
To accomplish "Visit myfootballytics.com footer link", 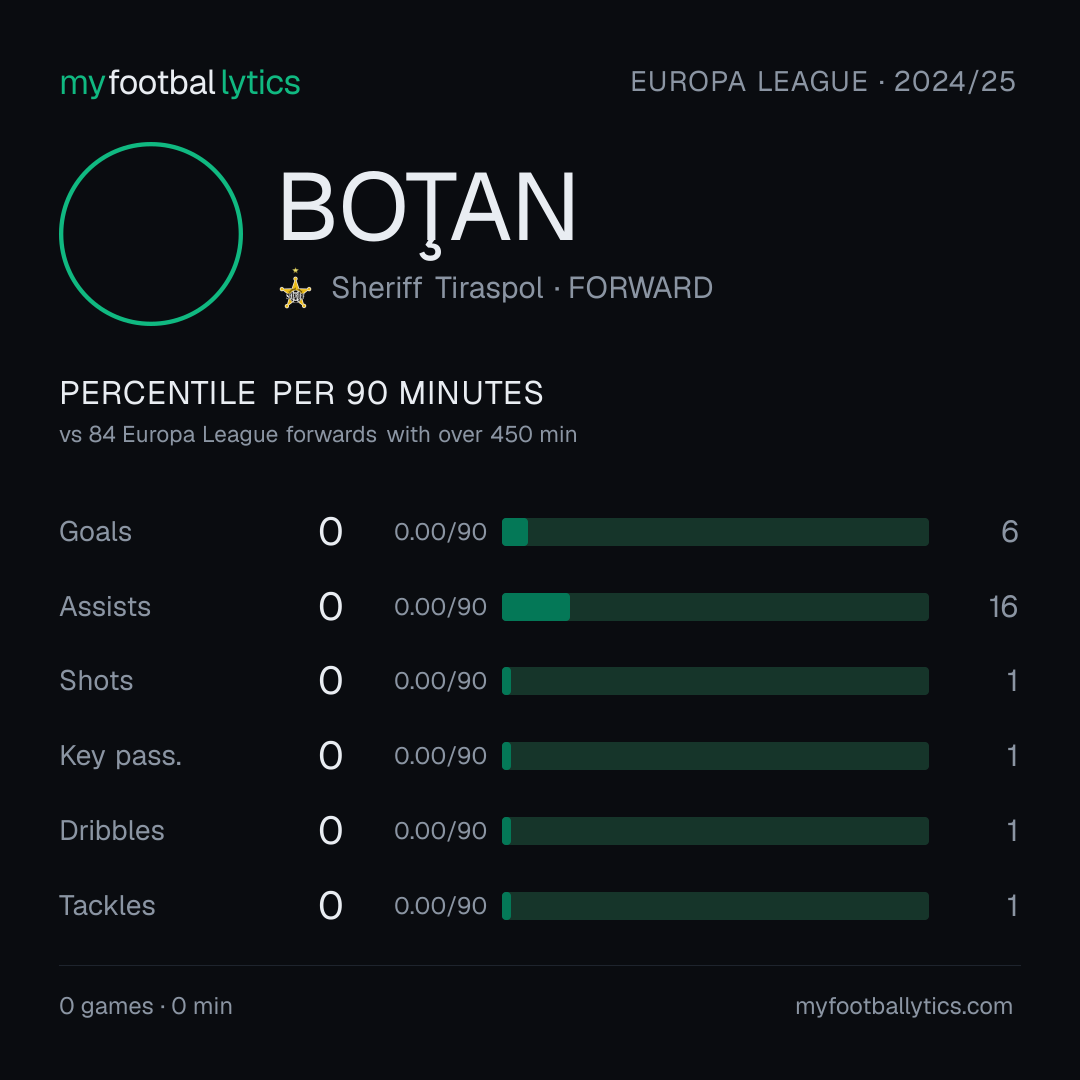I will tap(904, 1006).
